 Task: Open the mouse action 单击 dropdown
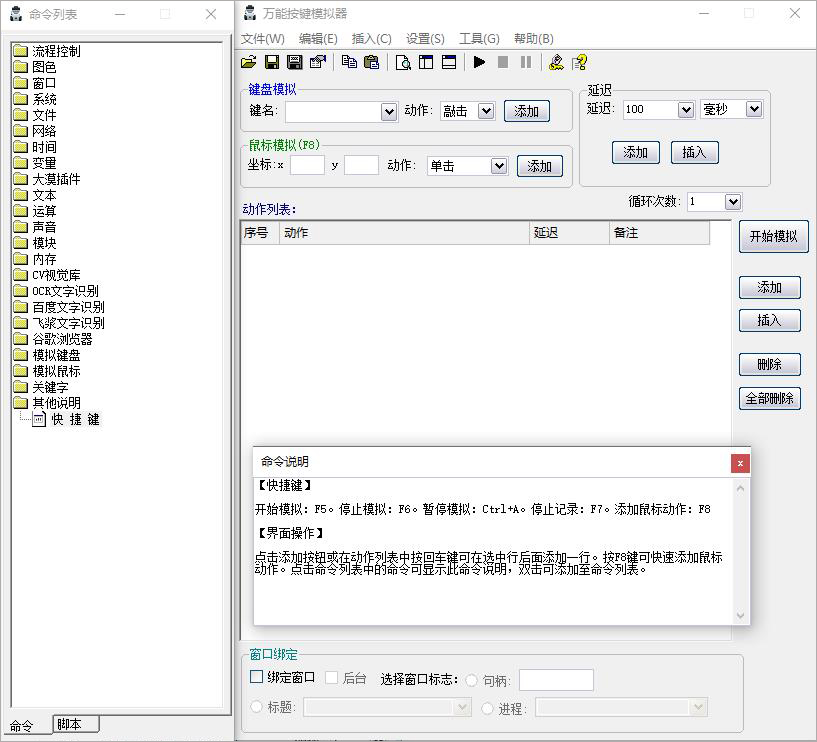500,166
